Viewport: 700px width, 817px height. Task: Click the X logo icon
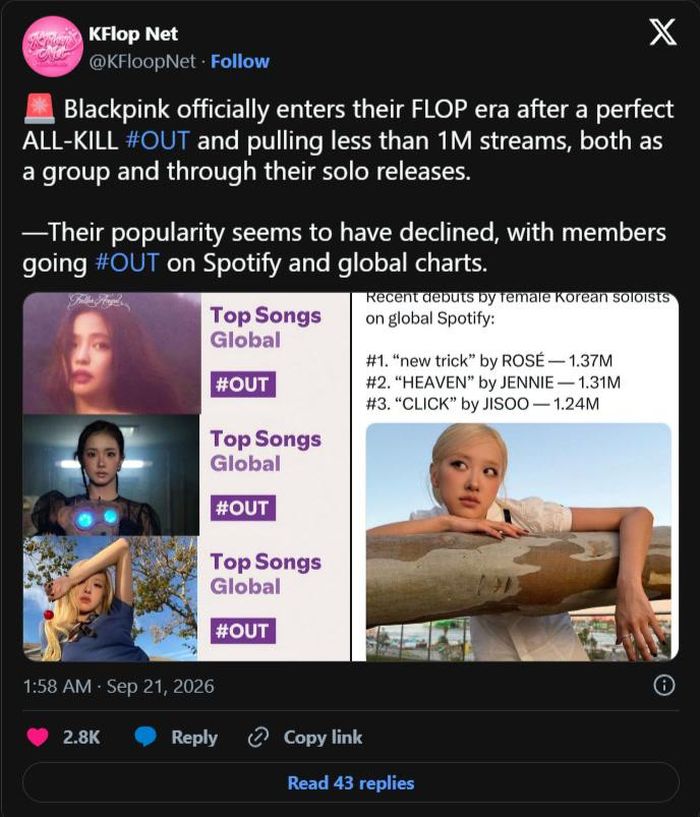pyautogui.click(x=664, y=32)
